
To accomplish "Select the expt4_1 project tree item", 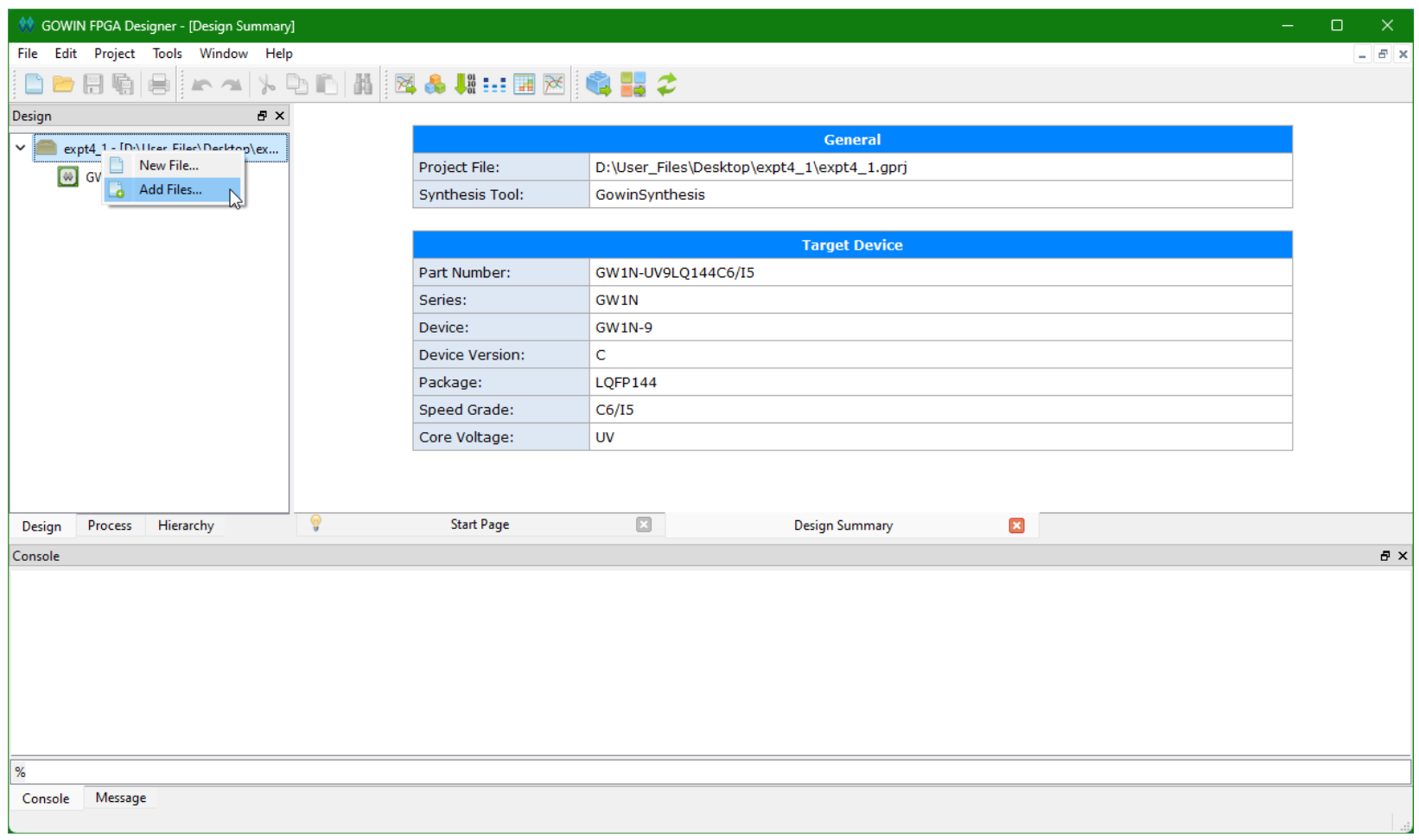I will tap(161, 149).
